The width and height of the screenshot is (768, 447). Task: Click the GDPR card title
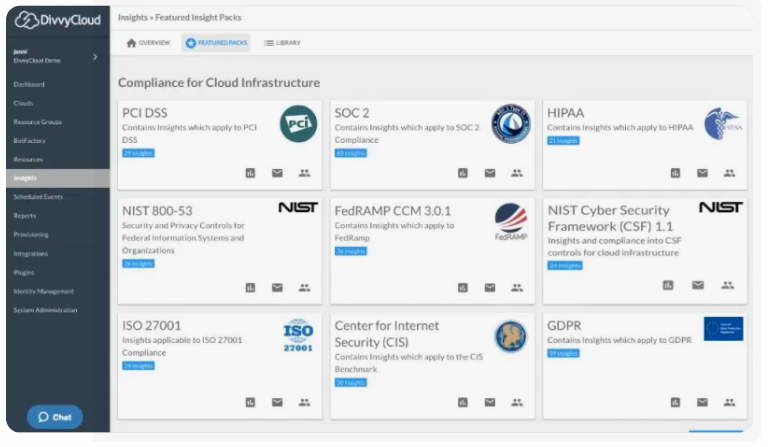[564, 326]
